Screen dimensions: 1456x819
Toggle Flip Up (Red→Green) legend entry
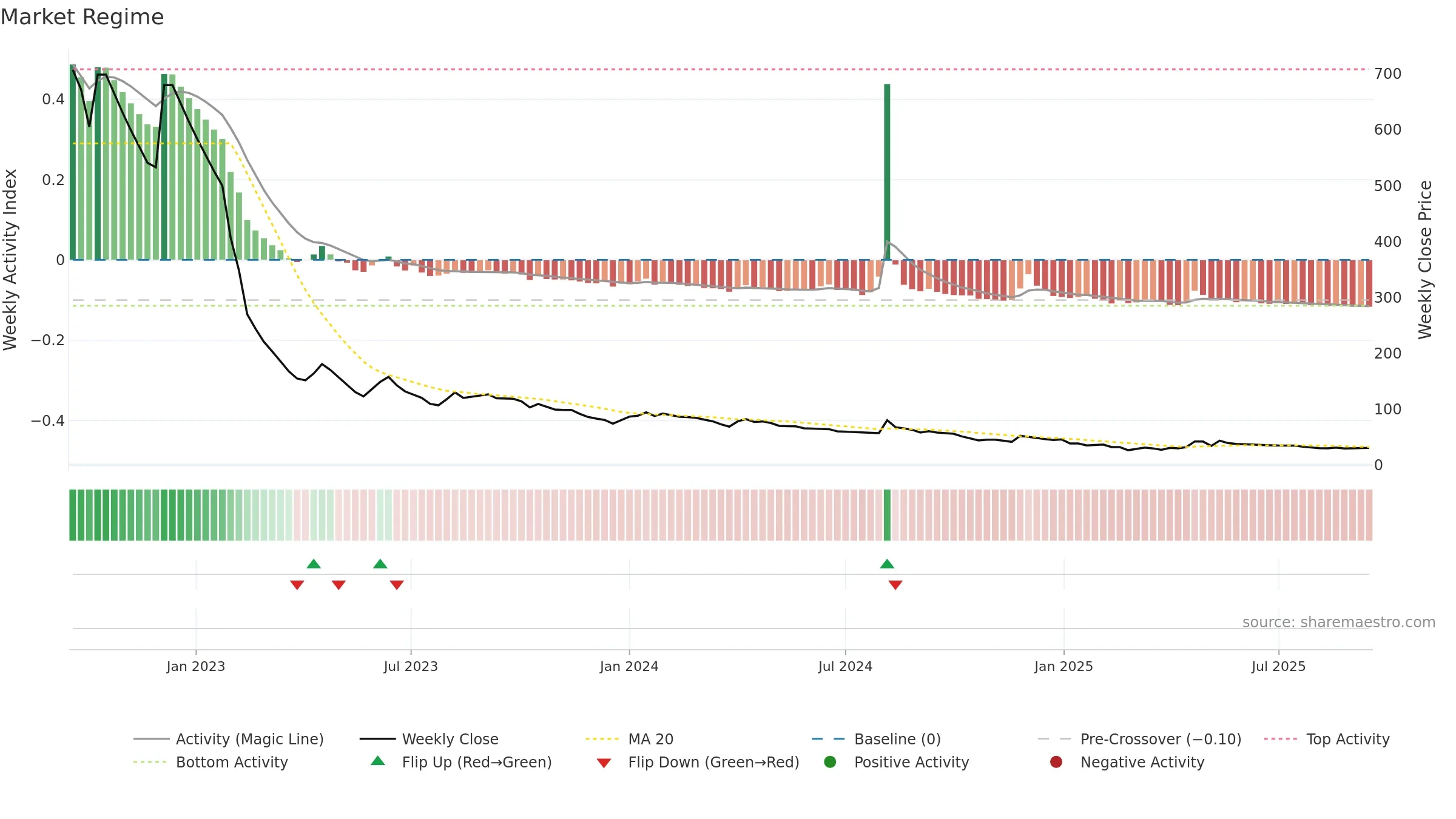[461, 762]
